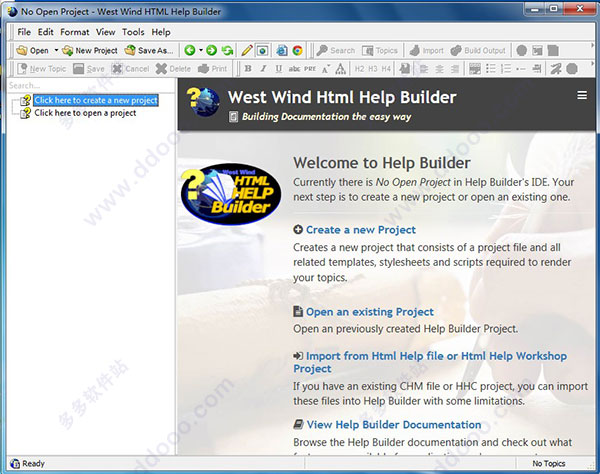Screen dimensions: 600x474
Task: Run Build Output from the toolbar
Action: pyautogui.click(x=478, y=50)
